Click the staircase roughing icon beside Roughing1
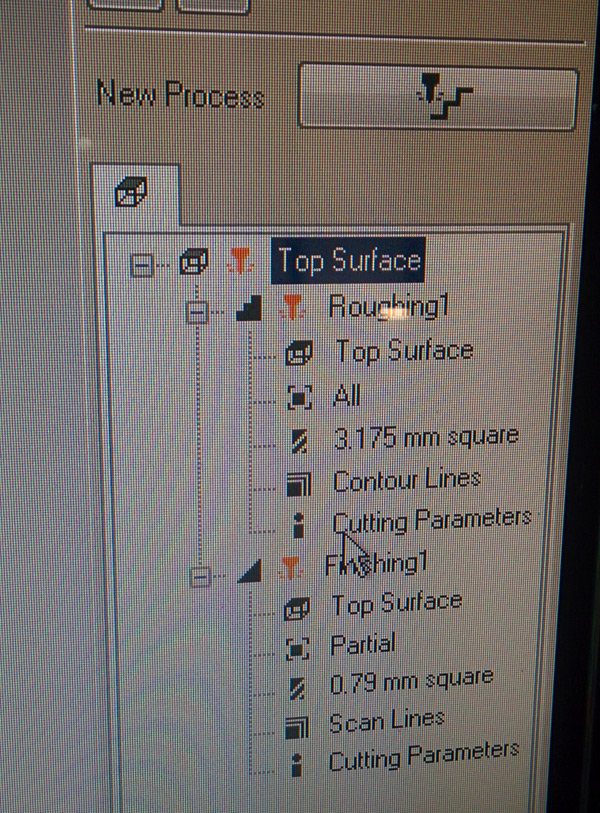The width and height of the screenshot is (600, 813). click(248, 308)
